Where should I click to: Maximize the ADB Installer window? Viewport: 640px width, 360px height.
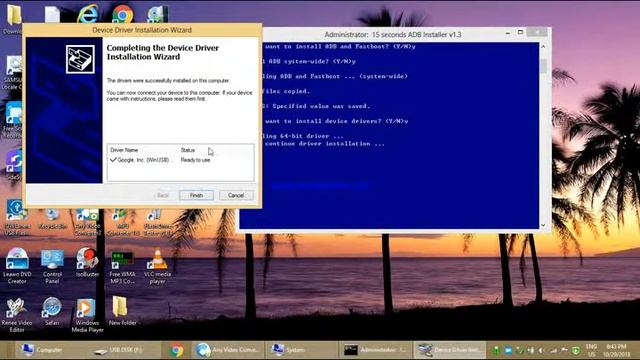point(520,32)
